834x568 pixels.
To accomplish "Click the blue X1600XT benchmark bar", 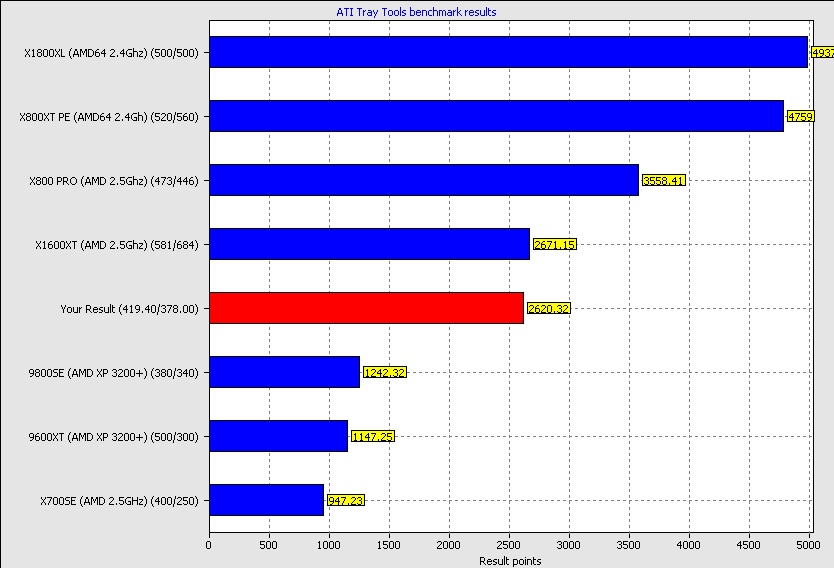I will pos(370,244).
